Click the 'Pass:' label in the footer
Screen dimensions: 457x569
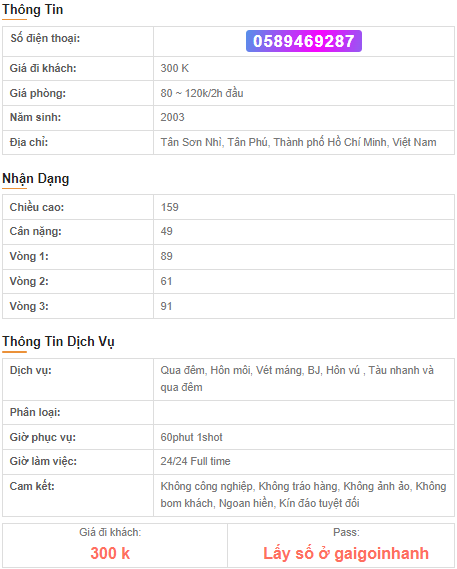346,532
